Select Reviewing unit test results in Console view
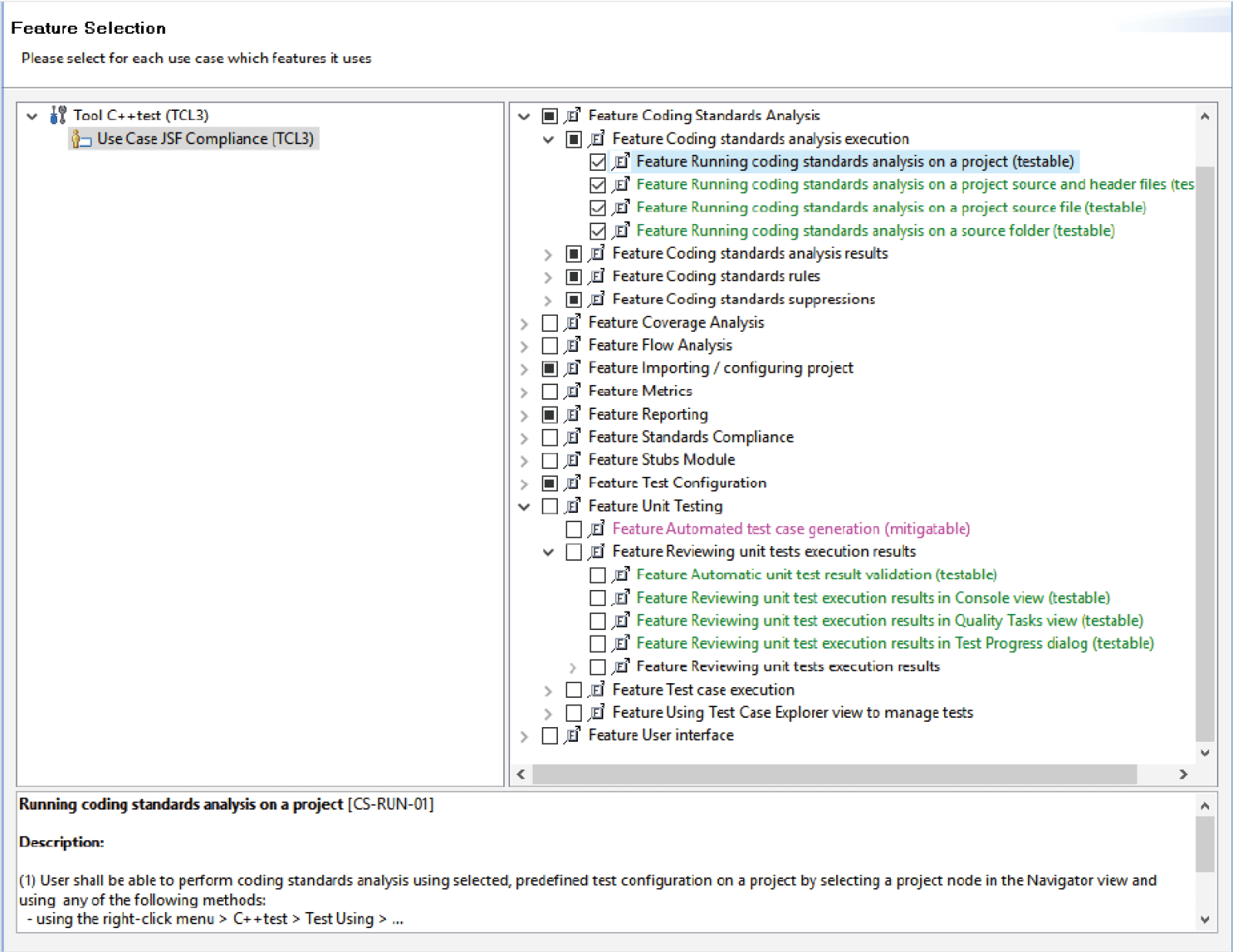The height and width of the screenshot is (952, 1233). (872, 598)
